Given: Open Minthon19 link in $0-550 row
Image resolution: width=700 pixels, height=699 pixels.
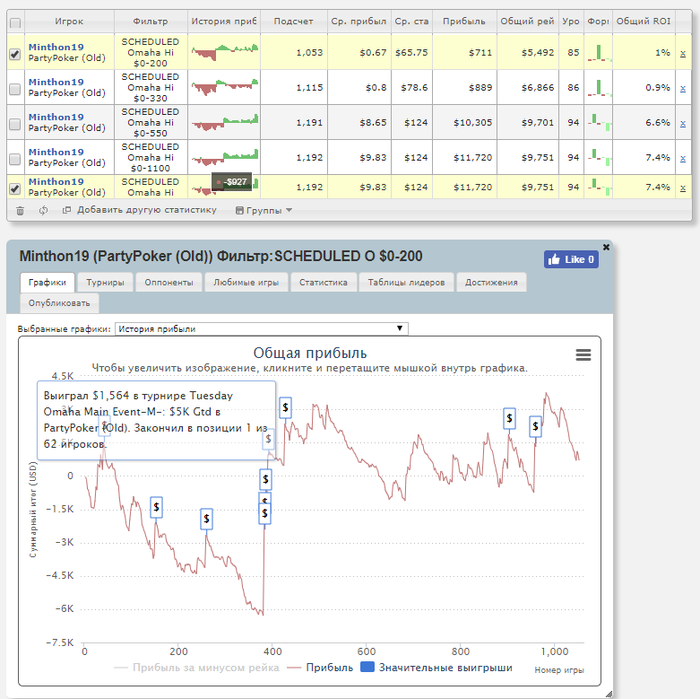Looking at the screenshot, I should pyautogui.click(x=56, y=116).
